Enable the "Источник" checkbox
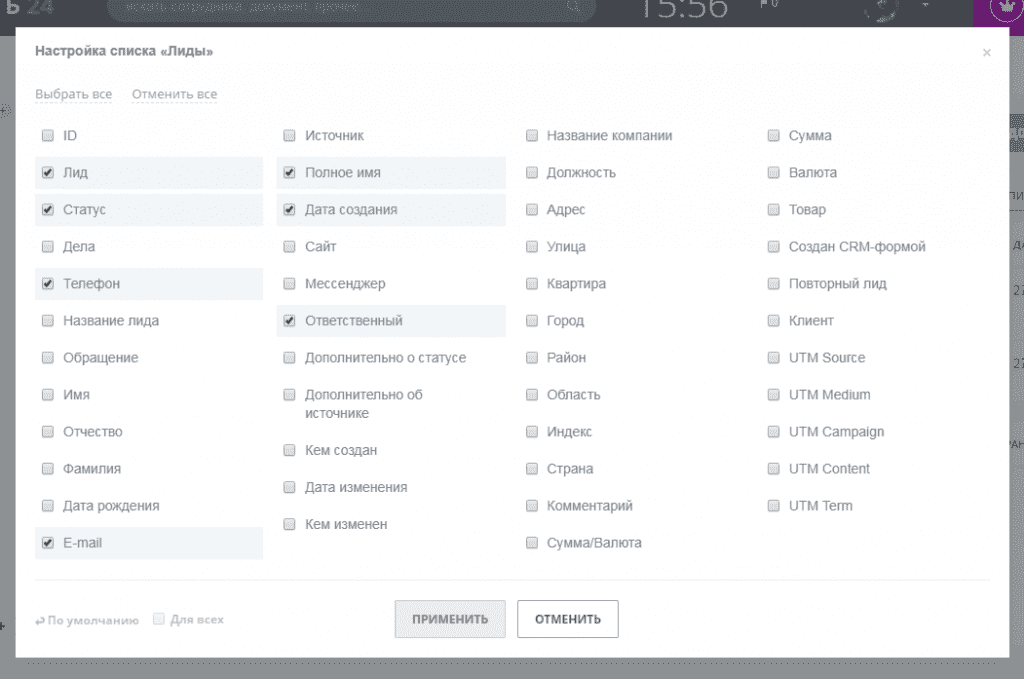Image resolution: width=1024 pixels, height=679 pixels. (290, 136)
